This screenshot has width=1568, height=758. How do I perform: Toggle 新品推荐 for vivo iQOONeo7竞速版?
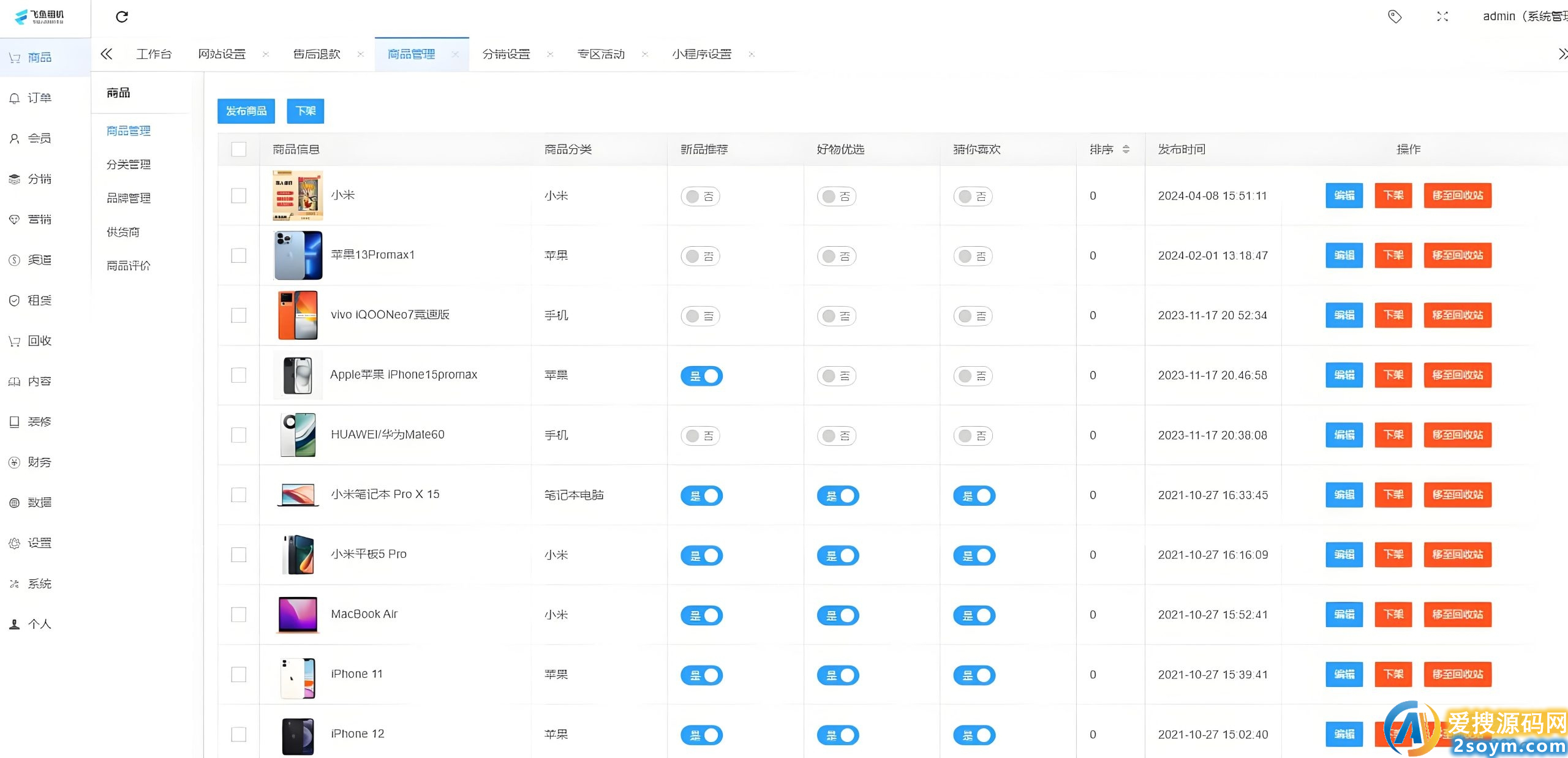[700, 316]
